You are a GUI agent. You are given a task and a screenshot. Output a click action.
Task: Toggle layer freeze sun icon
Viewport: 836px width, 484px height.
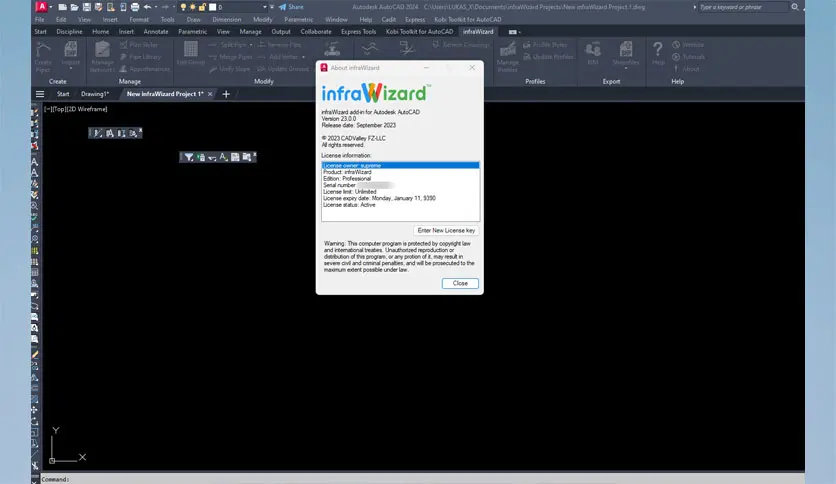193,7
